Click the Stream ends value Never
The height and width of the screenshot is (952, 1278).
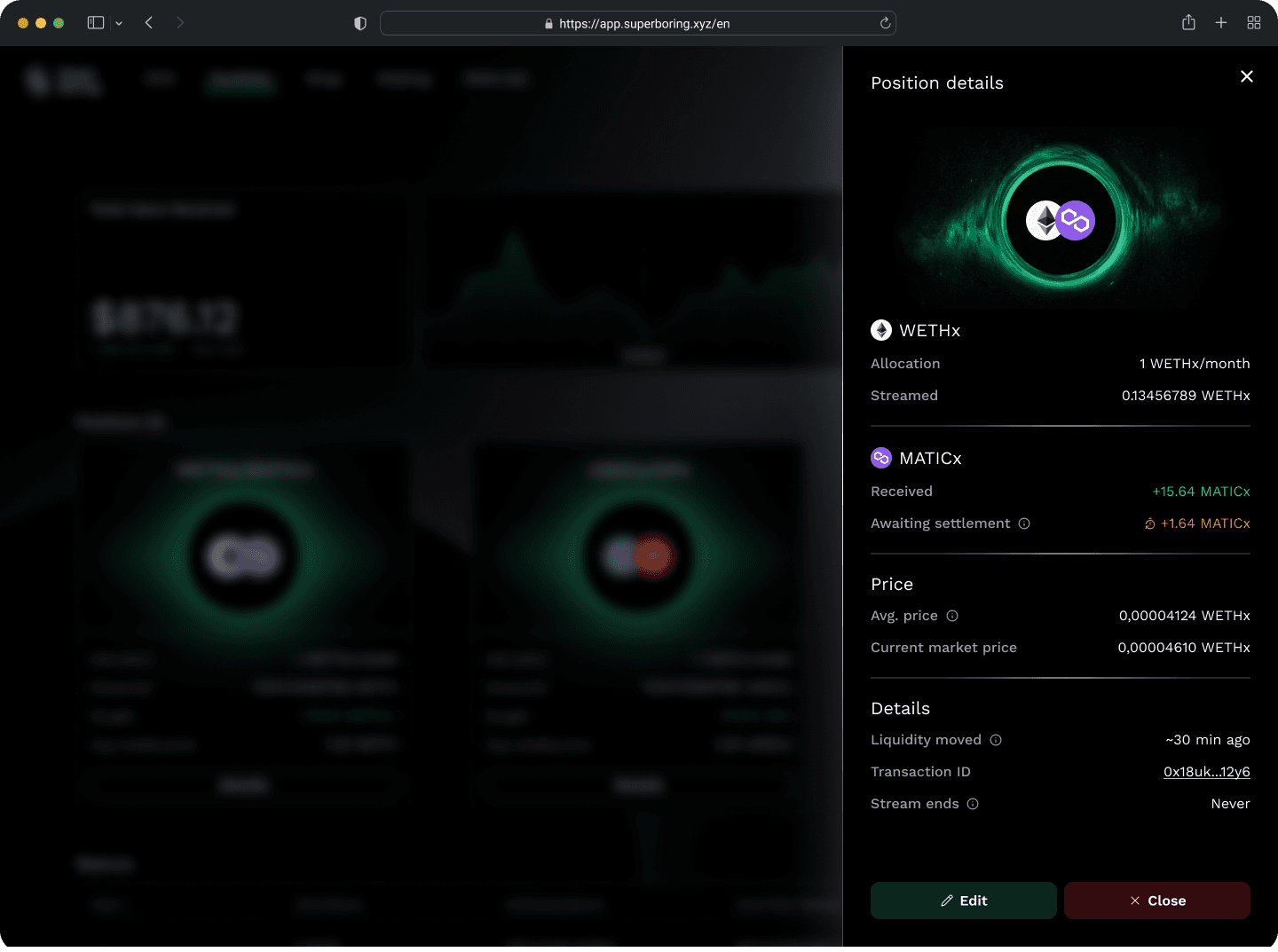pos(1231,804)
